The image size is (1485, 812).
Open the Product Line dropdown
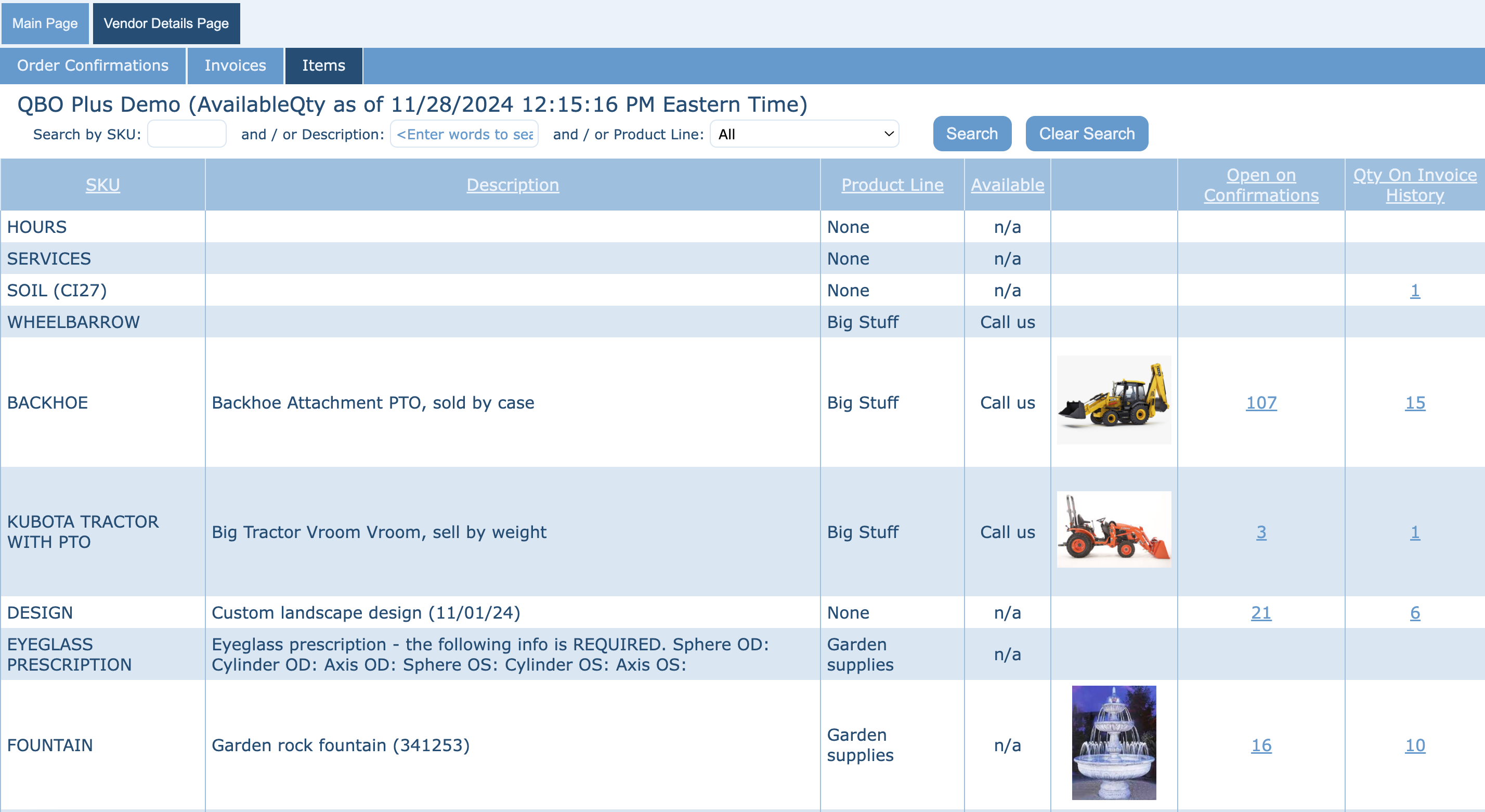(x=804, y=134)
